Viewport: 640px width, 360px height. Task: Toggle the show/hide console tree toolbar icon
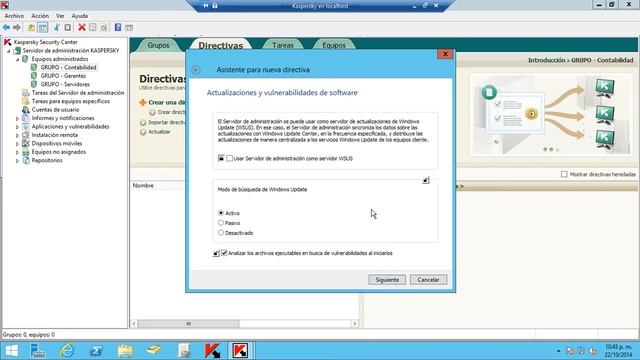(42, 27)
